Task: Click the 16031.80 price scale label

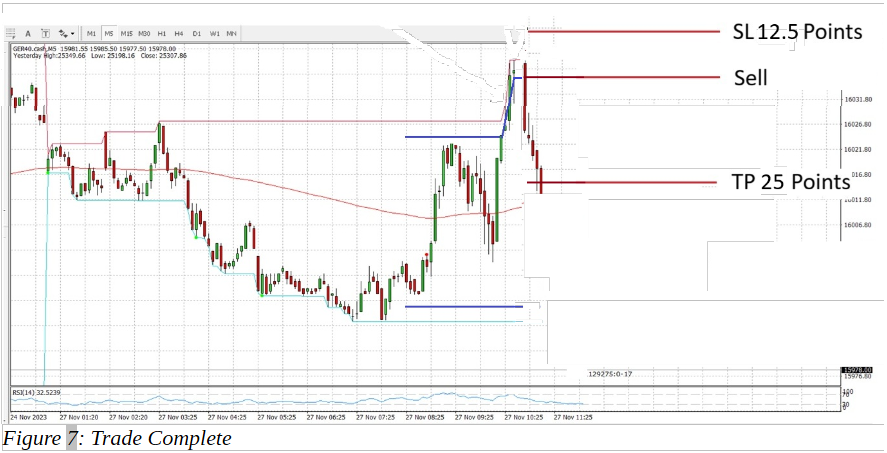Action: click(x=857, y=100)
